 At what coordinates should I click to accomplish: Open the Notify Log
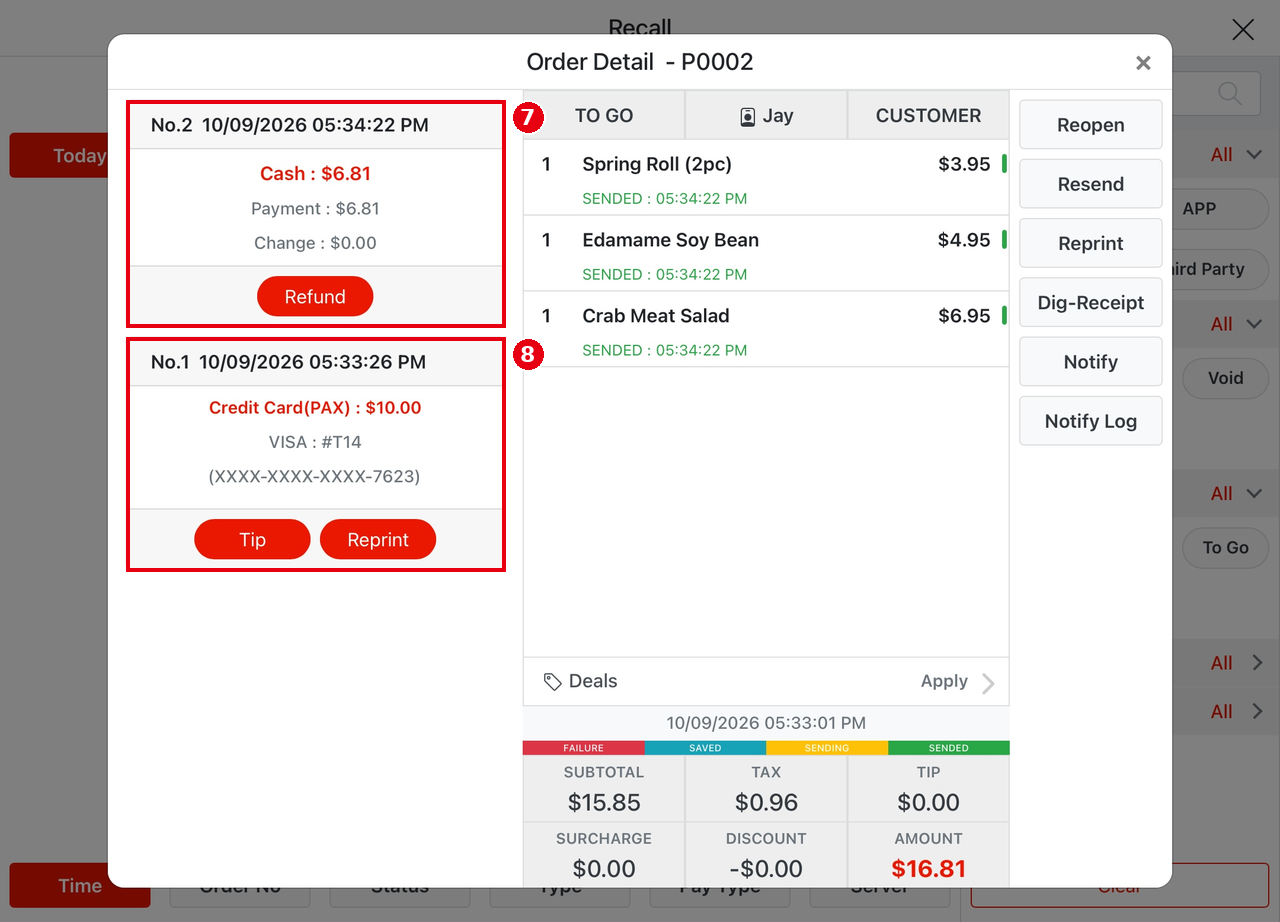pyautogui.click(x=1091, y=421)
